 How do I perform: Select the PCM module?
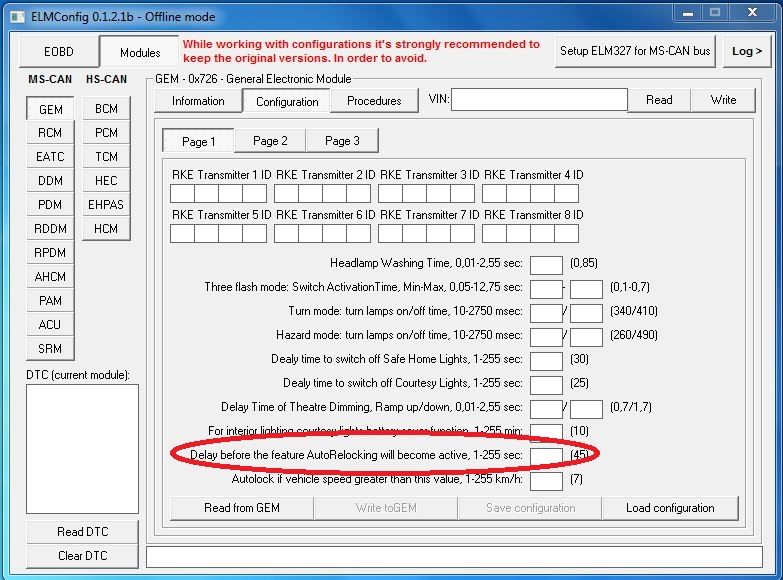(106, 133)
